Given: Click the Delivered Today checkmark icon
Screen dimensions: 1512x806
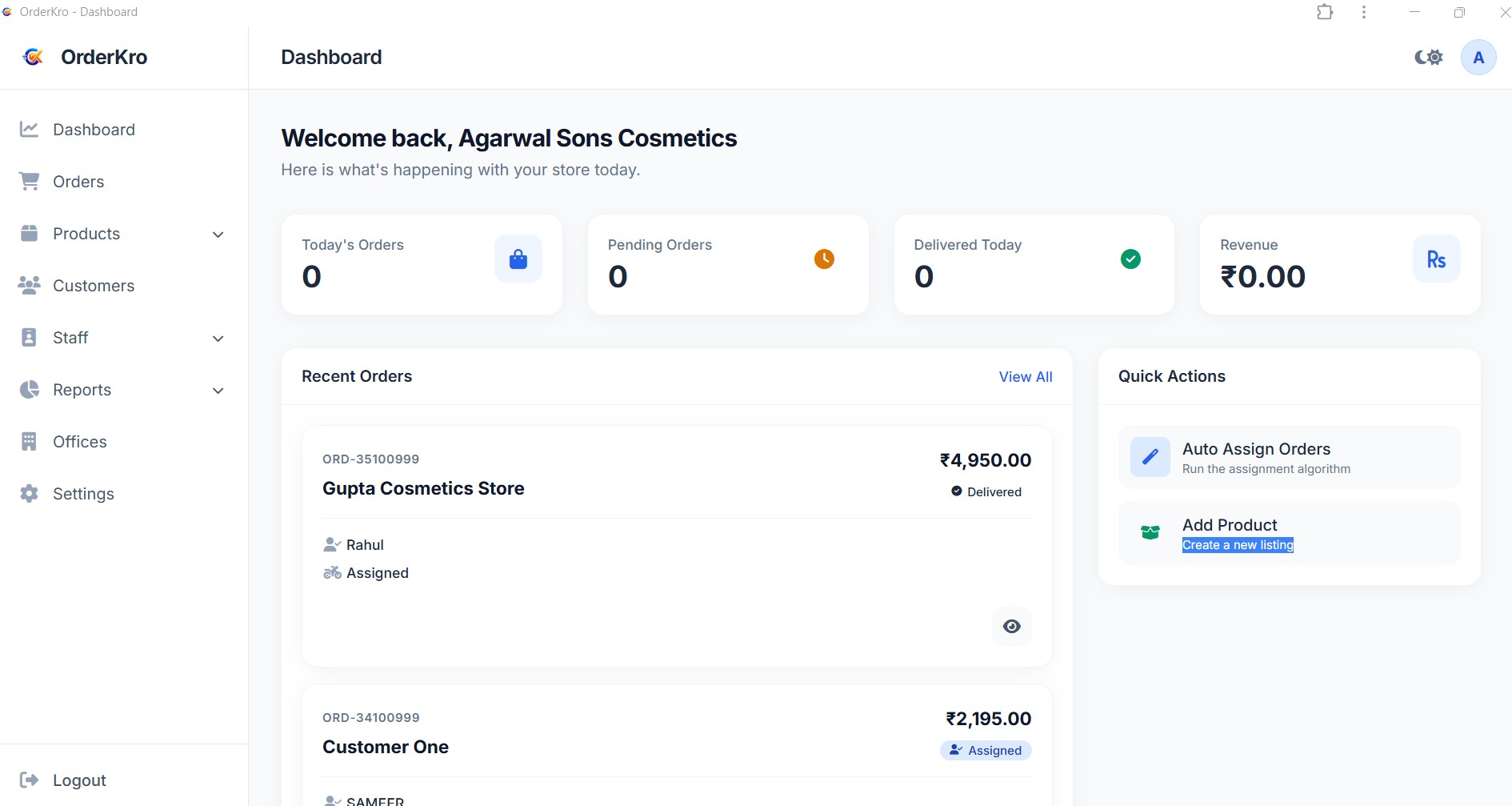Looking at the screenshot, I should (1130, 259).
